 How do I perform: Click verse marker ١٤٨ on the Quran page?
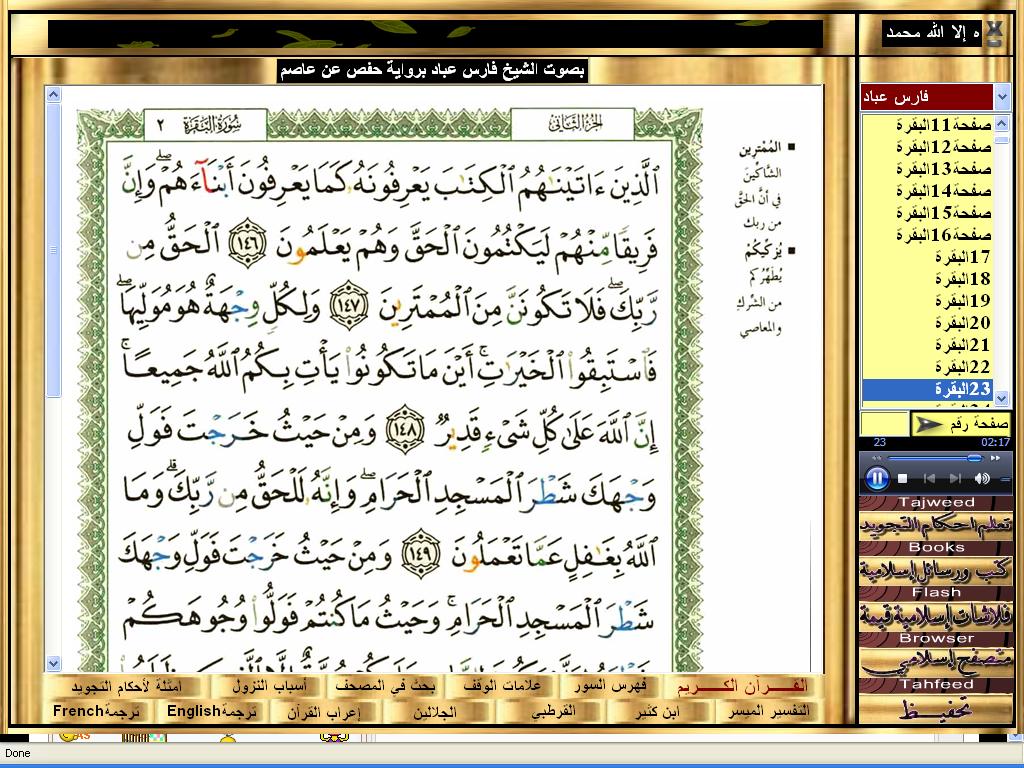(x=405, y=429)
